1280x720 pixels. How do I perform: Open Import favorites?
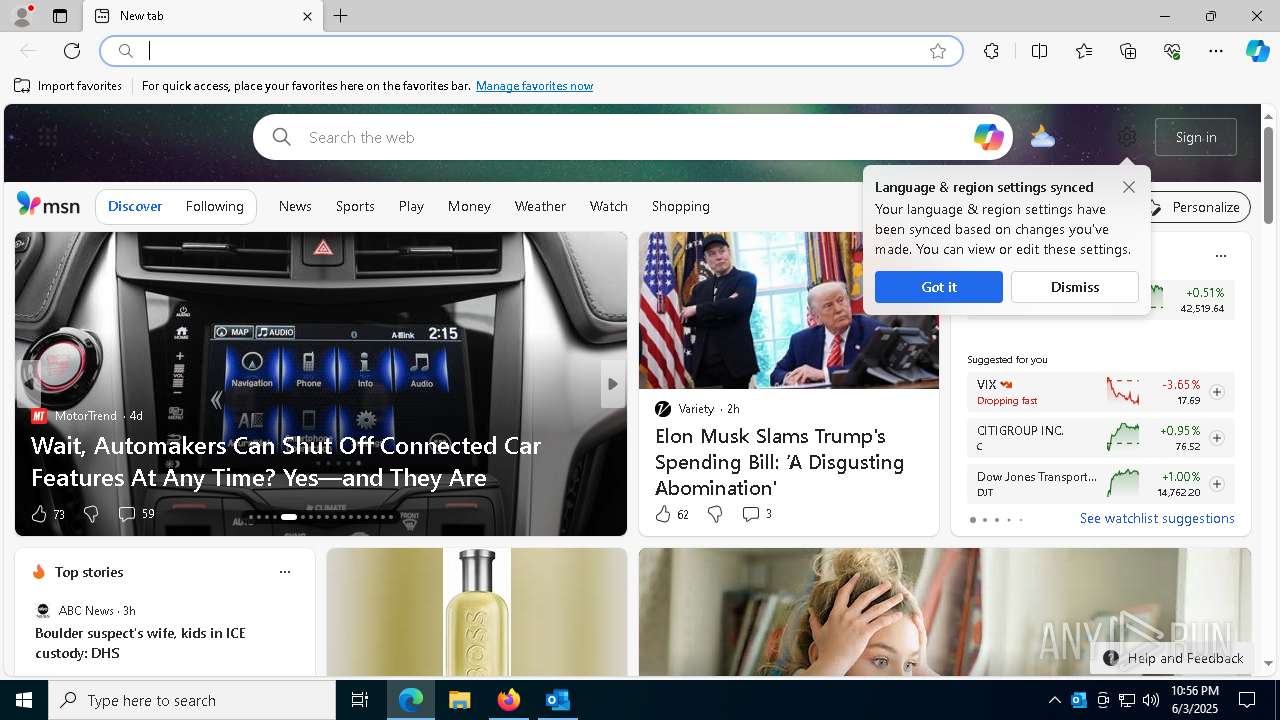click(68, 86)
